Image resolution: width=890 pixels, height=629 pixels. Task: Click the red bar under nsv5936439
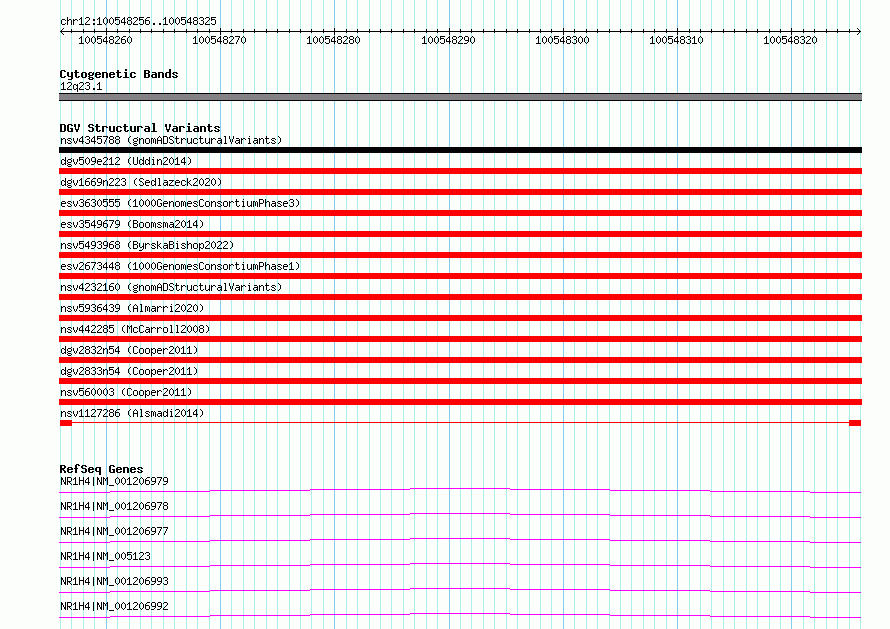coord(460,318)
